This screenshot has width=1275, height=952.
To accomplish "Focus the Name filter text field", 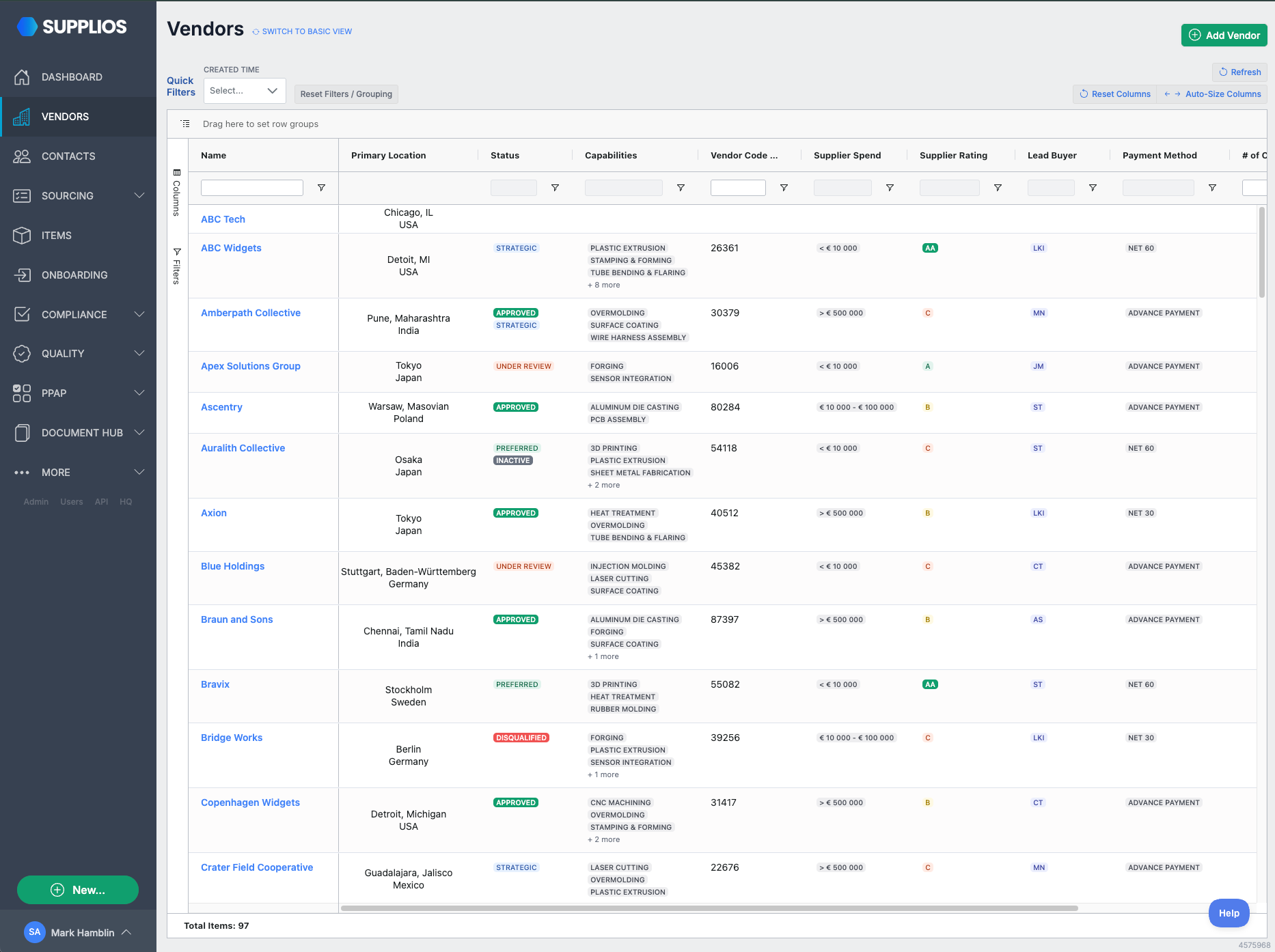I will tap(252, 188).
